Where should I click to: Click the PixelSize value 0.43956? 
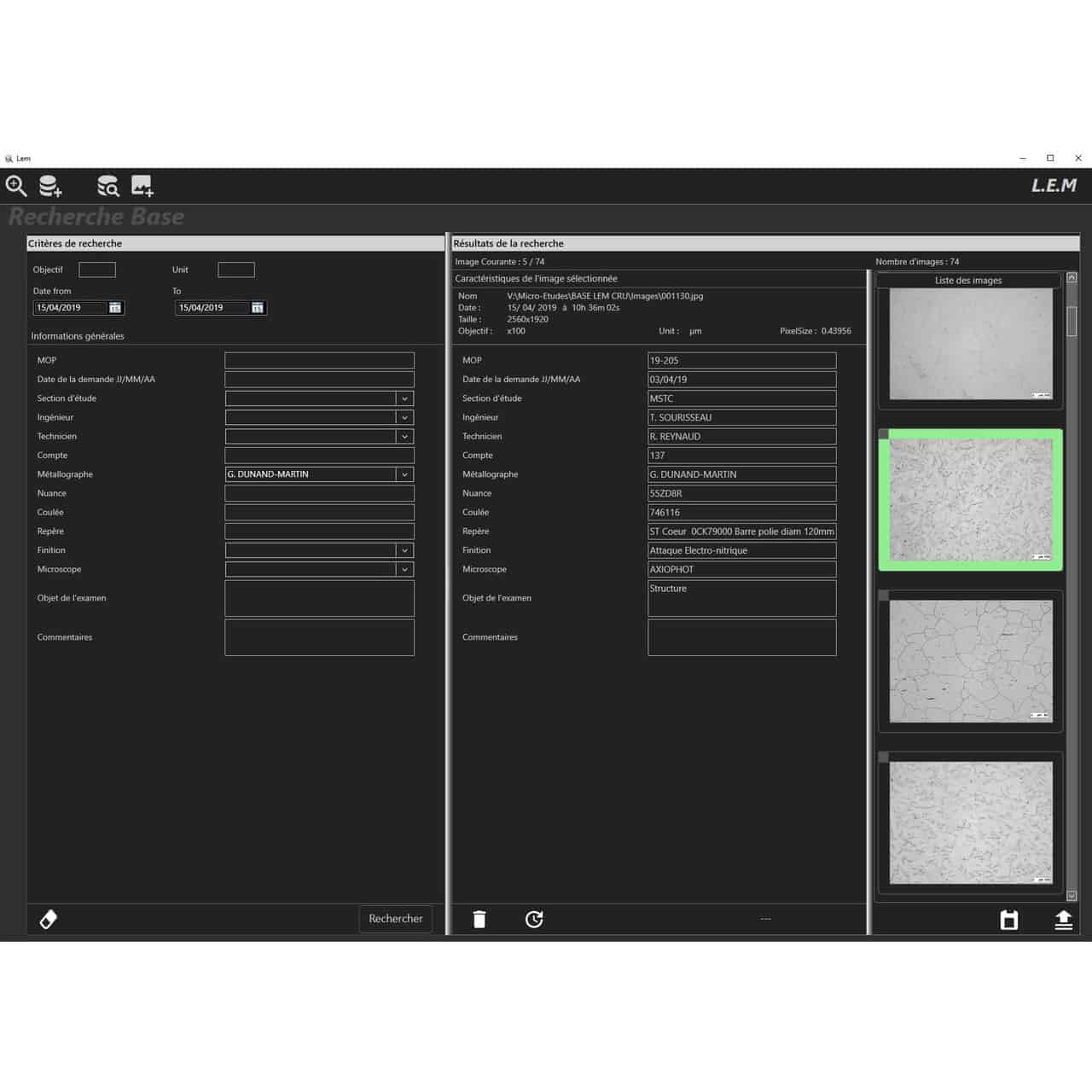836,331
